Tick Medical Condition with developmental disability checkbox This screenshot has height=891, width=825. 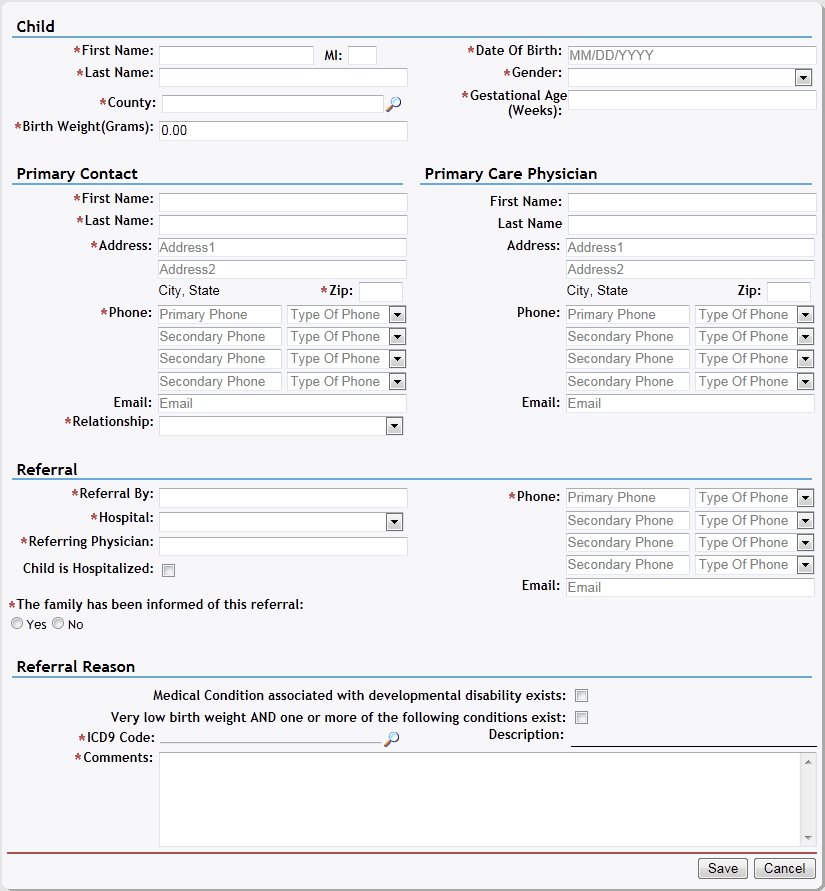pyautogui.click(x=580, y=696)
